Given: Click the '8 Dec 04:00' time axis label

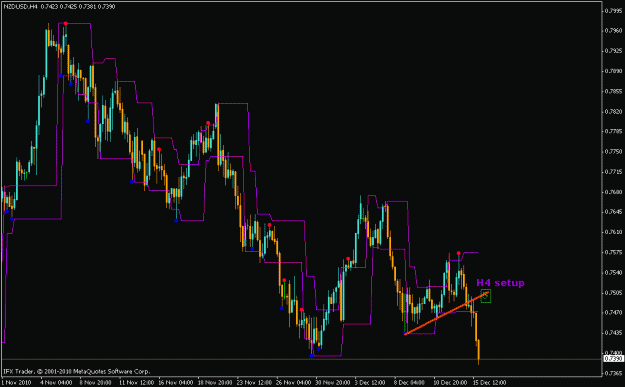Looking at the screenshot, I should click(x=409, y=383).
